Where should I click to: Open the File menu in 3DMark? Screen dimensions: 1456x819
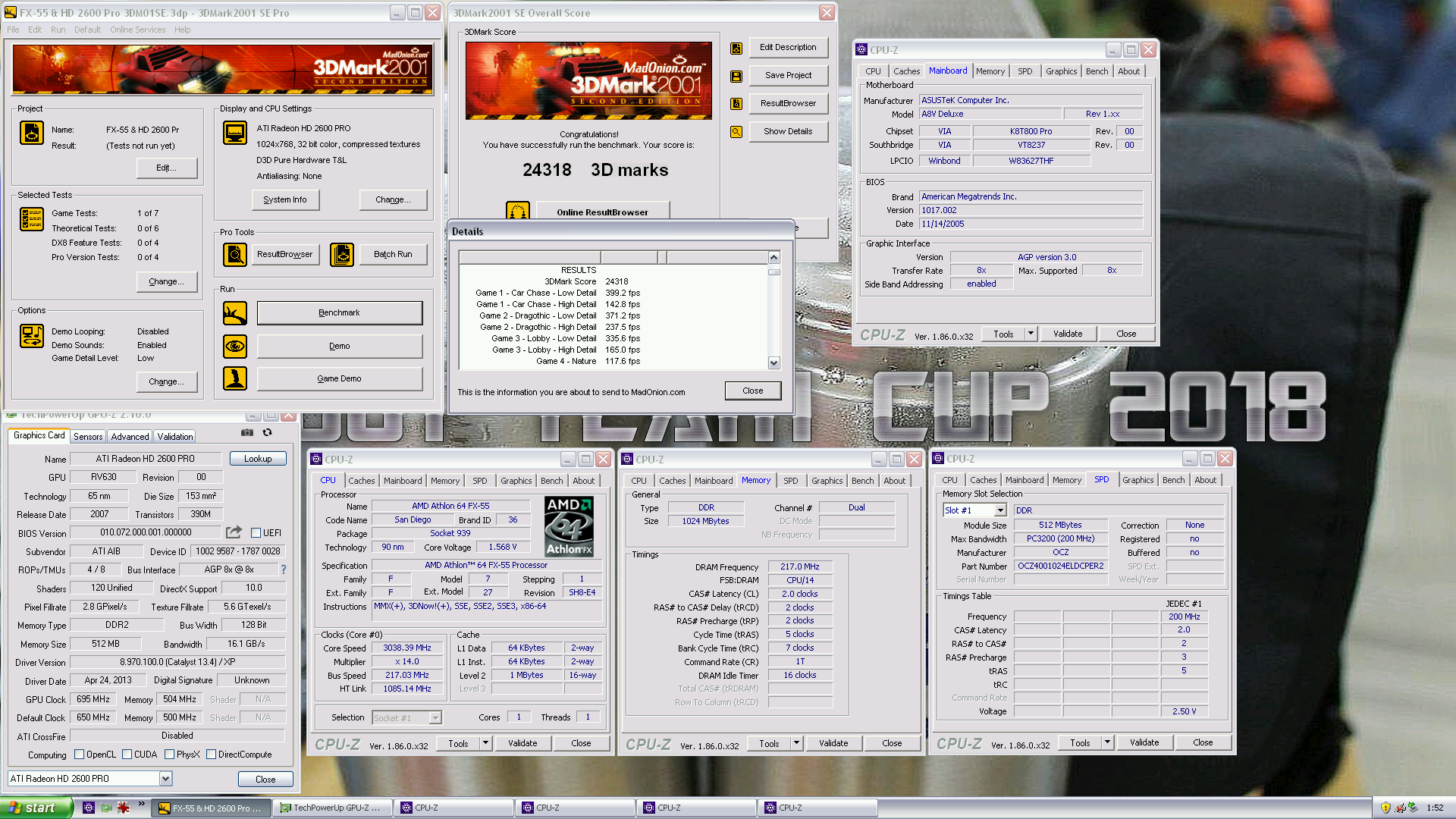click(x=13, y=30)
